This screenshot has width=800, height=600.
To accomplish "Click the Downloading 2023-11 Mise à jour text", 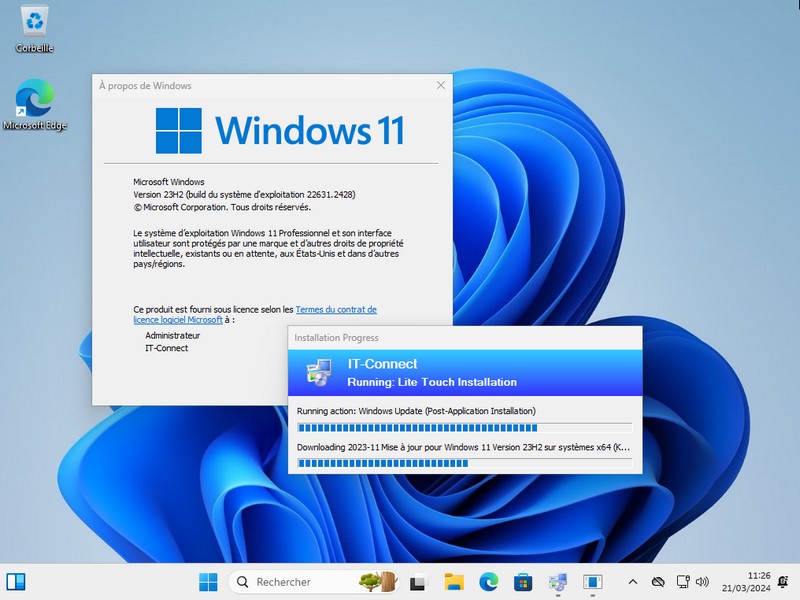I will [463, 447].
